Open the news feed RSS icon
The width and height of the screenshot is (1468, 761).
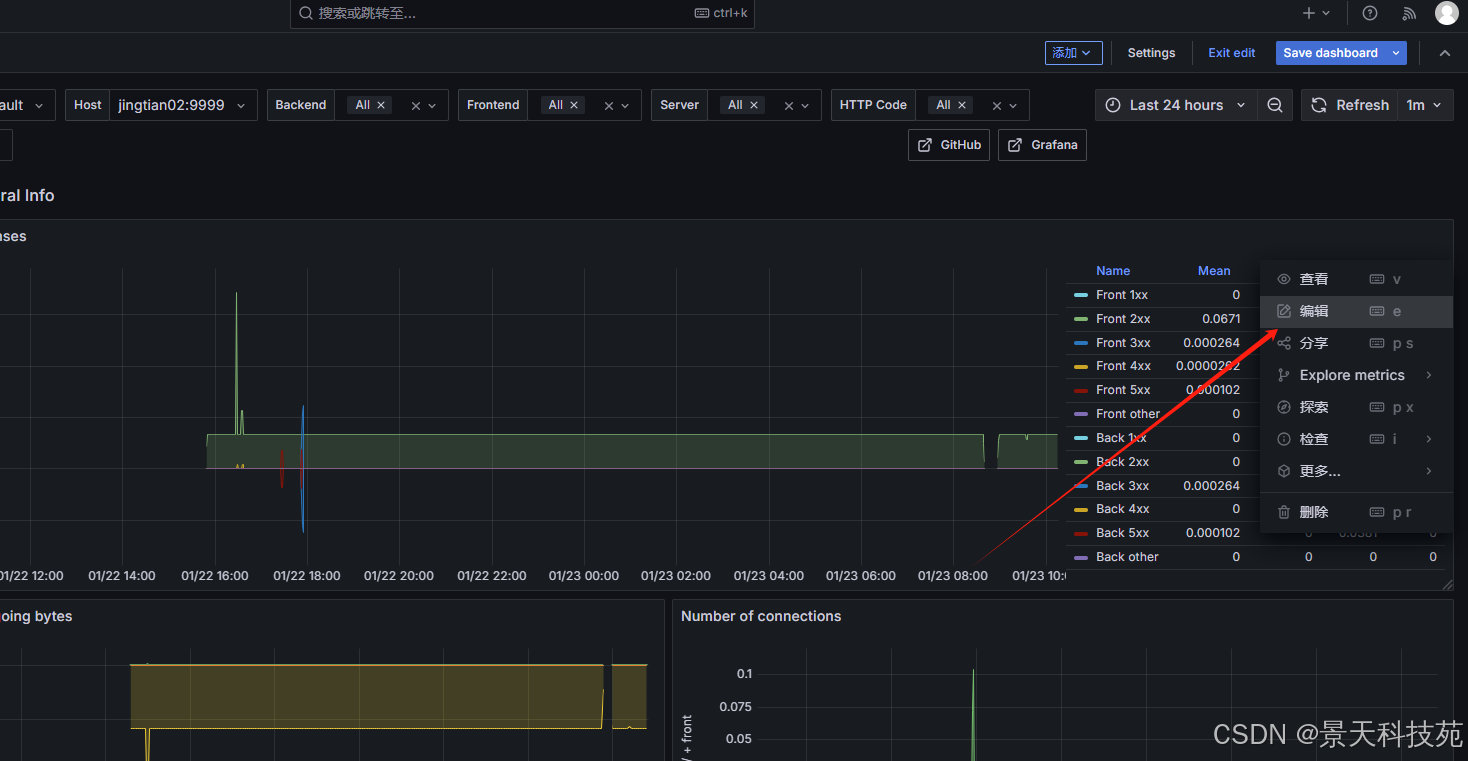pyautogui.click(x=1409, y=13)
